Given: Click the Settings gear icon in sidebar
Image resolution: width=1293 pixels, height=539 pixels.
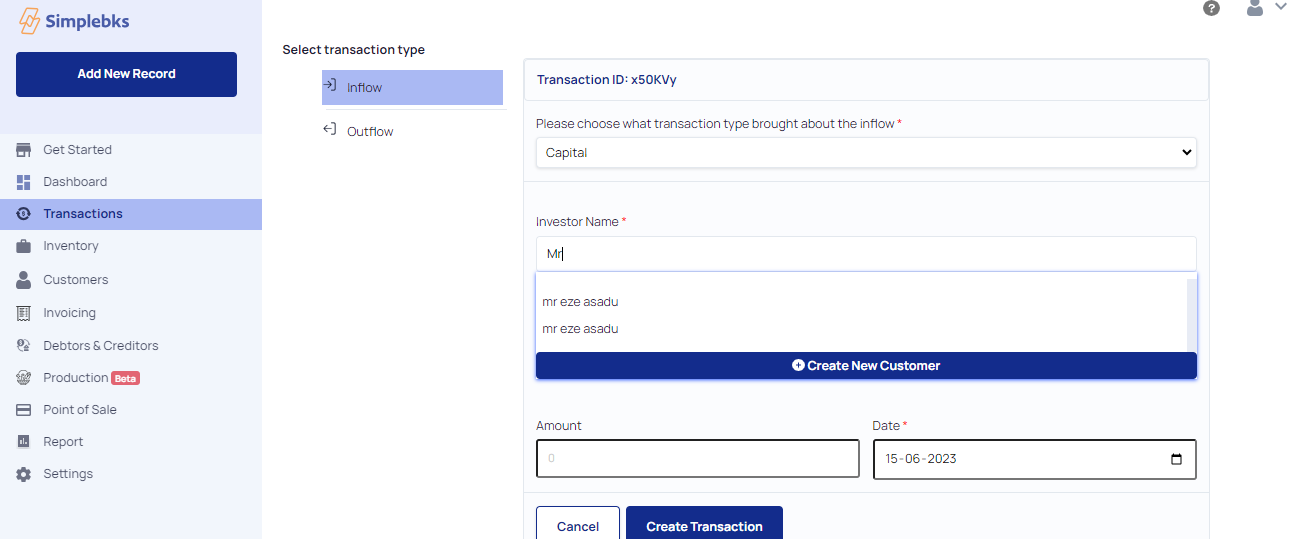Looking at the screenshot, I should point(24,474).
